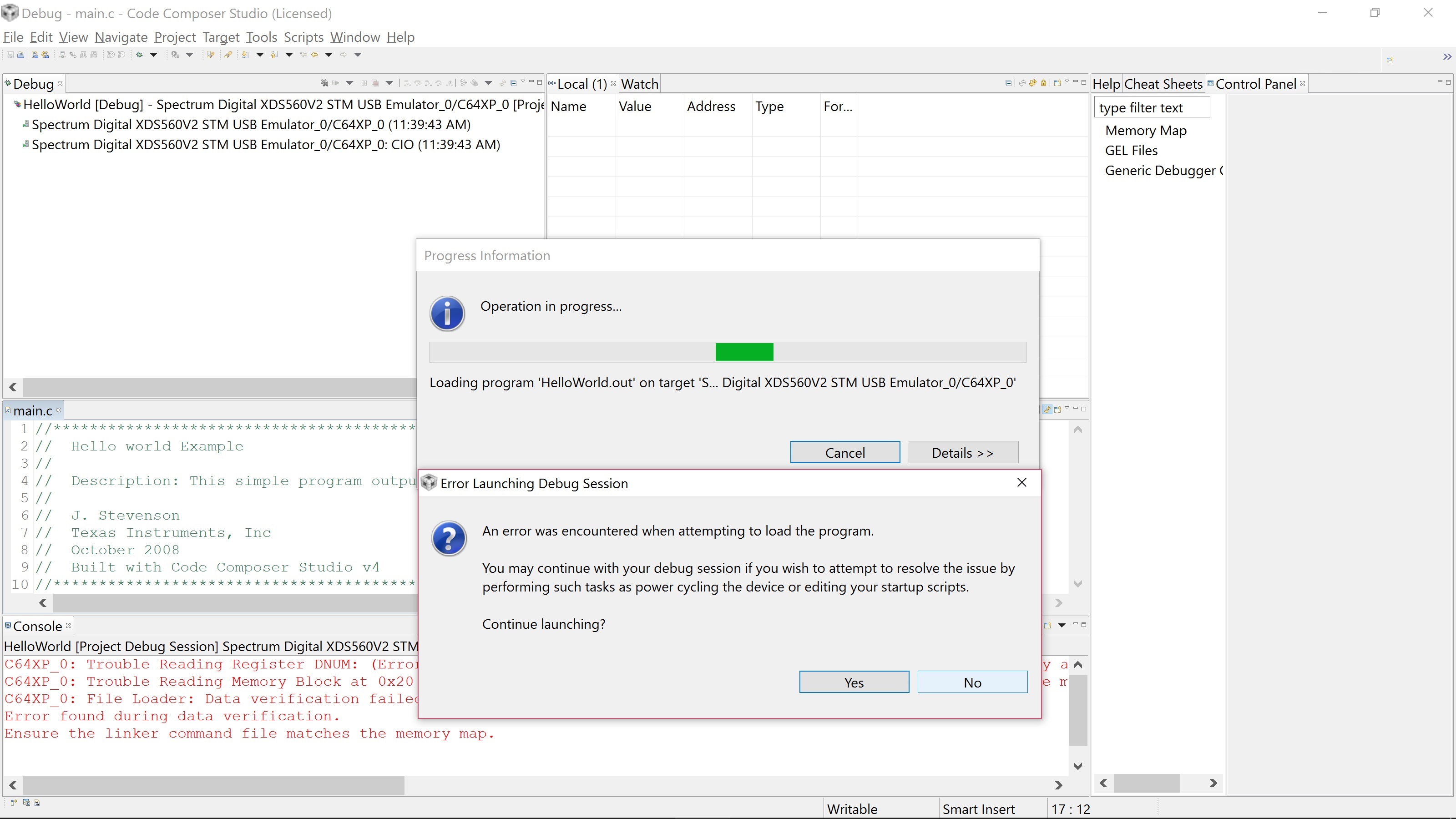This screenshot has height=819, width=1456.
Task: Click the highlighter Search icon in toolbar
Action: tap(210, 55)
